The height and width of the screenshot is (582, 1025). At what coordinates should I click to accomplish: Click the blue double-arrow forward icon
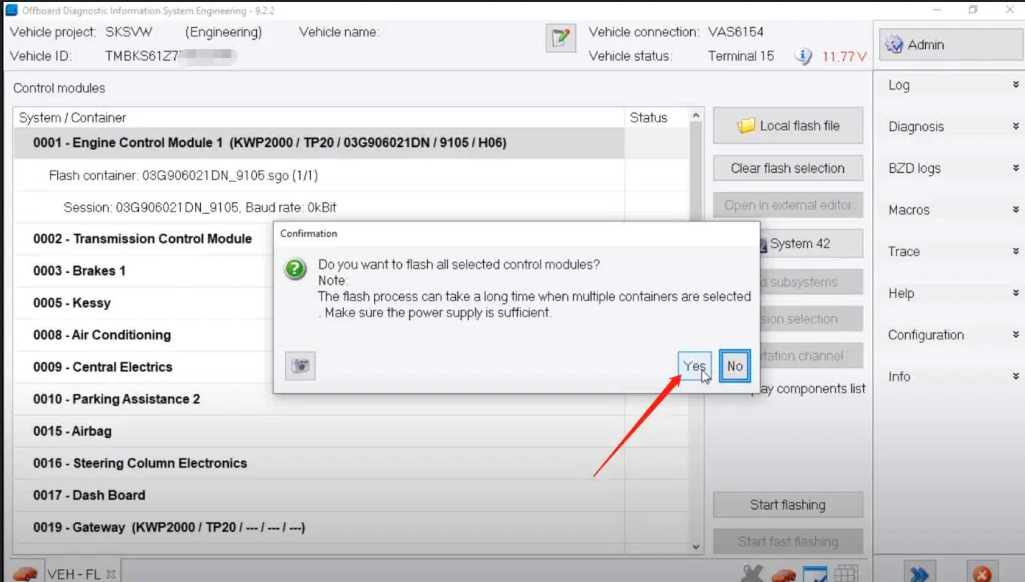[x=919, y=573]
